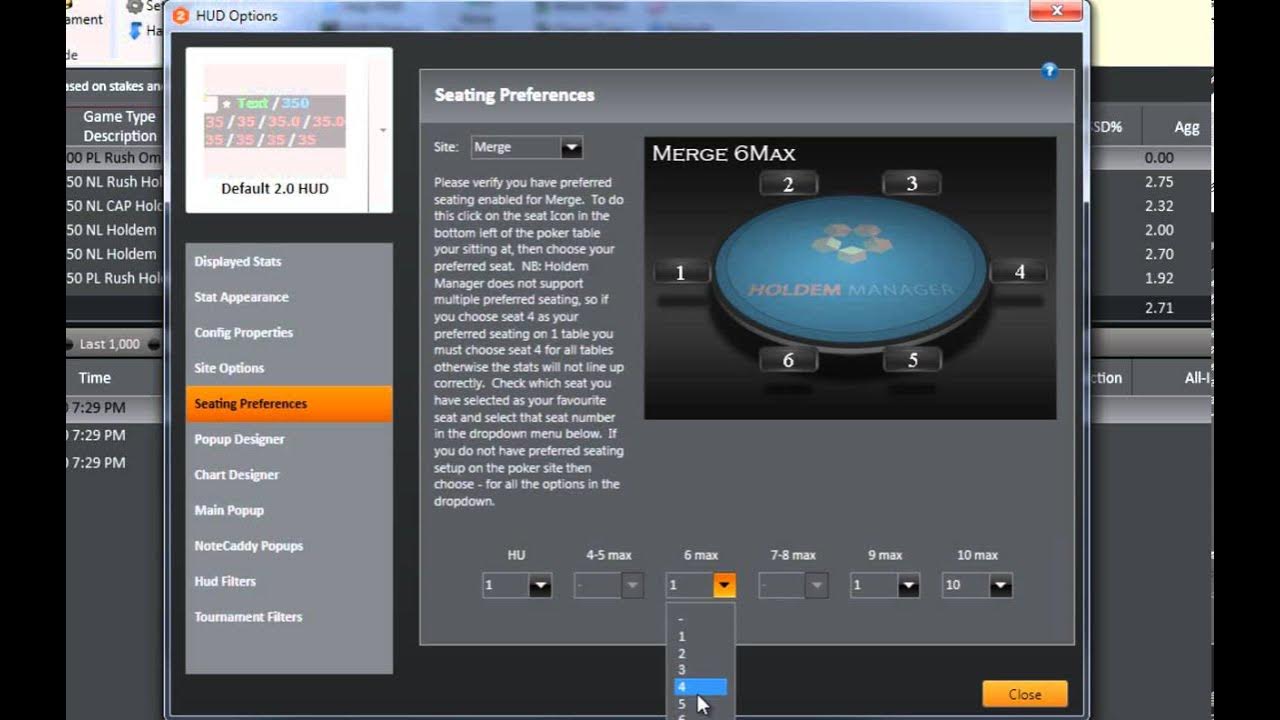Choose highlighted seat 4 in the 6 max list

[x=700, y=687]
